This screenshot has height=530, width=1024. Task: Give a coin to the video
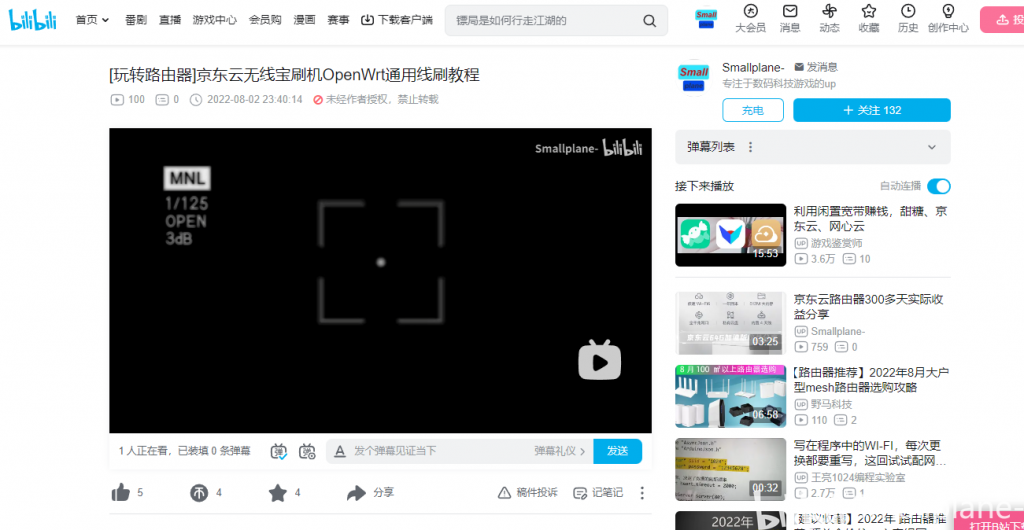[199, 492]
